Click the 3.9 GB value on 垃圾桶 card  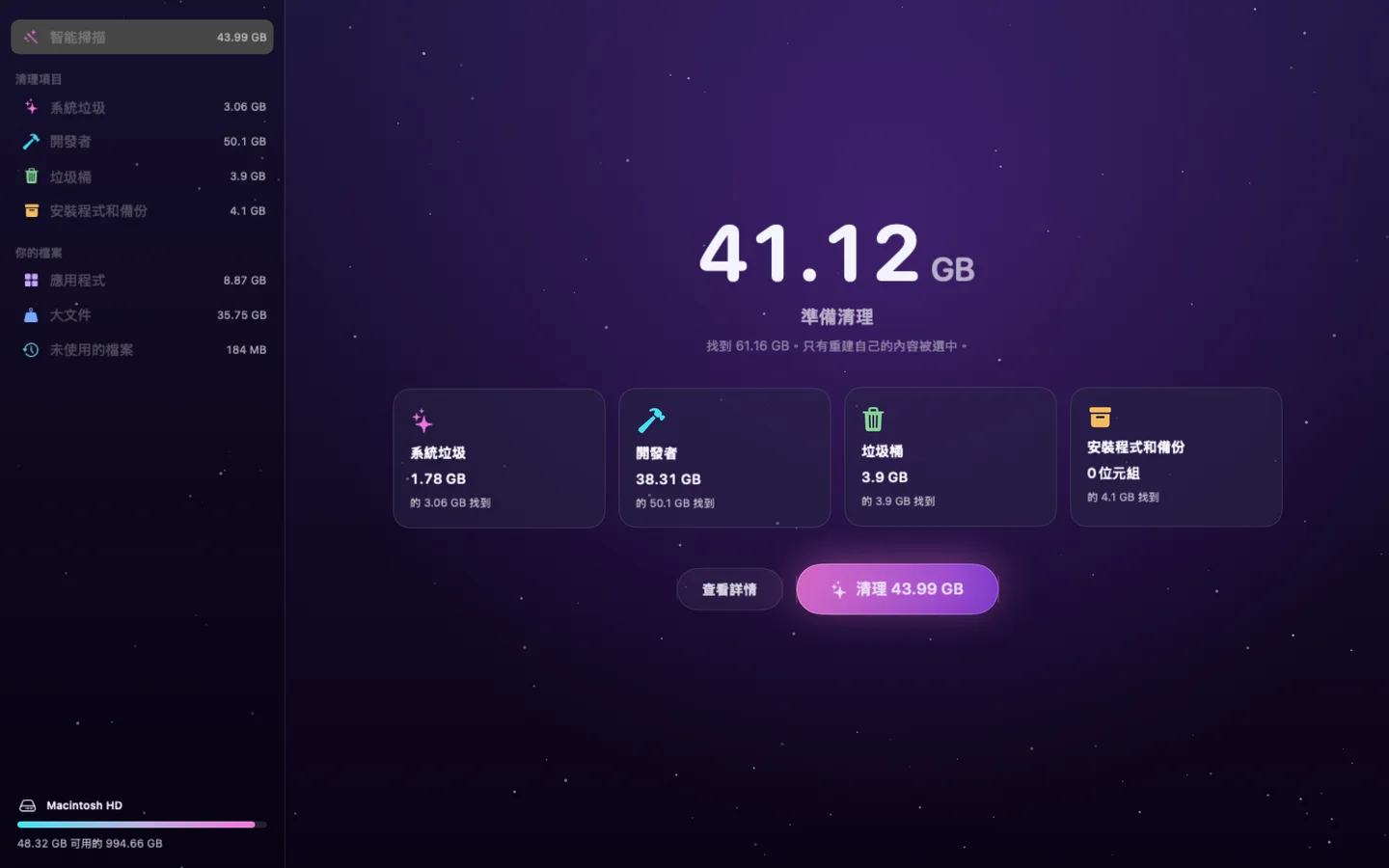[x=885, y=477]
